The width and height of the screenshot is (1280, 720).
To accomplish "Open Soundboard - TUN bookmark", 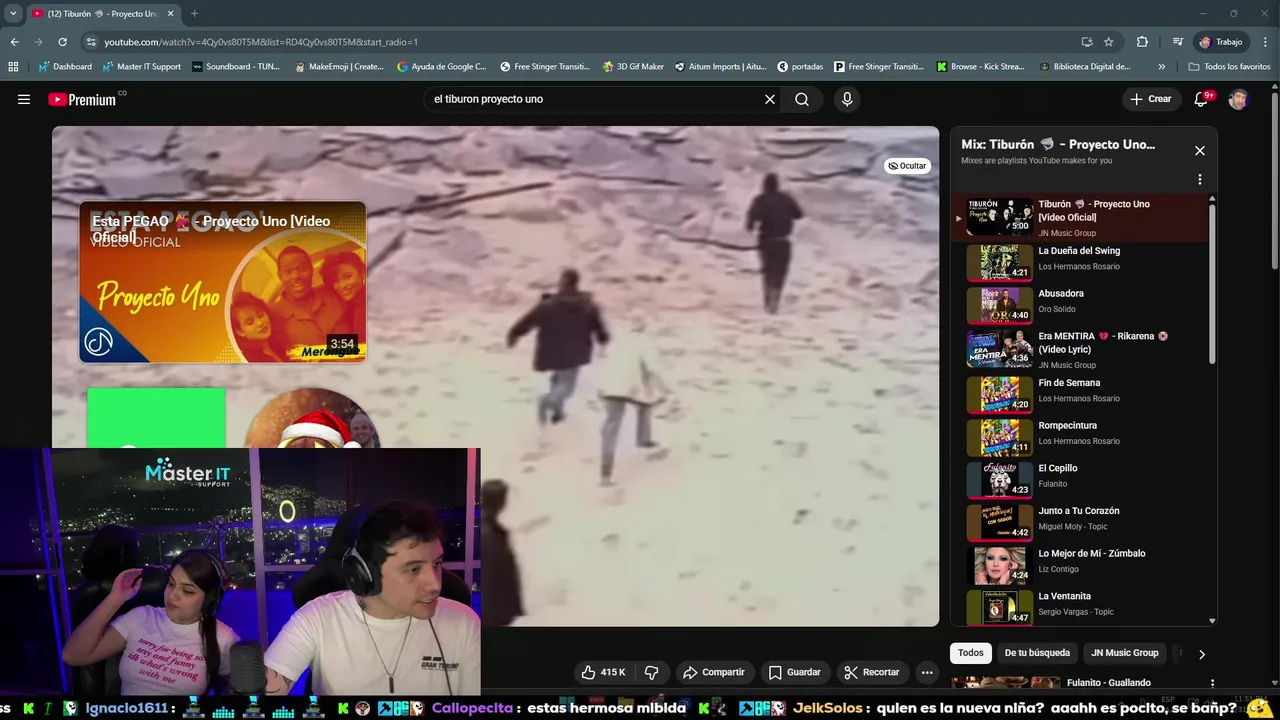I will (236, 67).
